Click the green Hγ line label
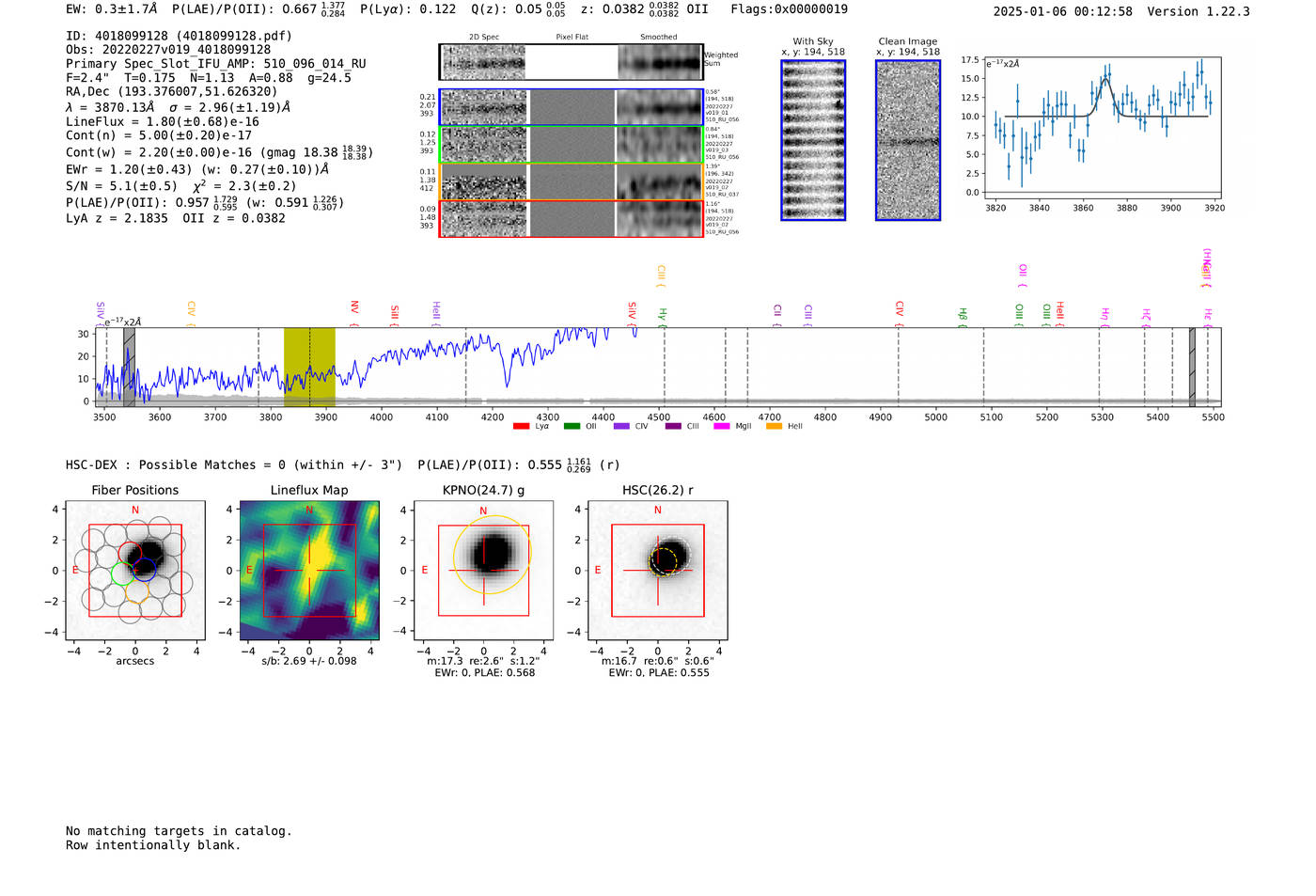1316x896 pixels. pyautogui.click(x=663, y=317)
